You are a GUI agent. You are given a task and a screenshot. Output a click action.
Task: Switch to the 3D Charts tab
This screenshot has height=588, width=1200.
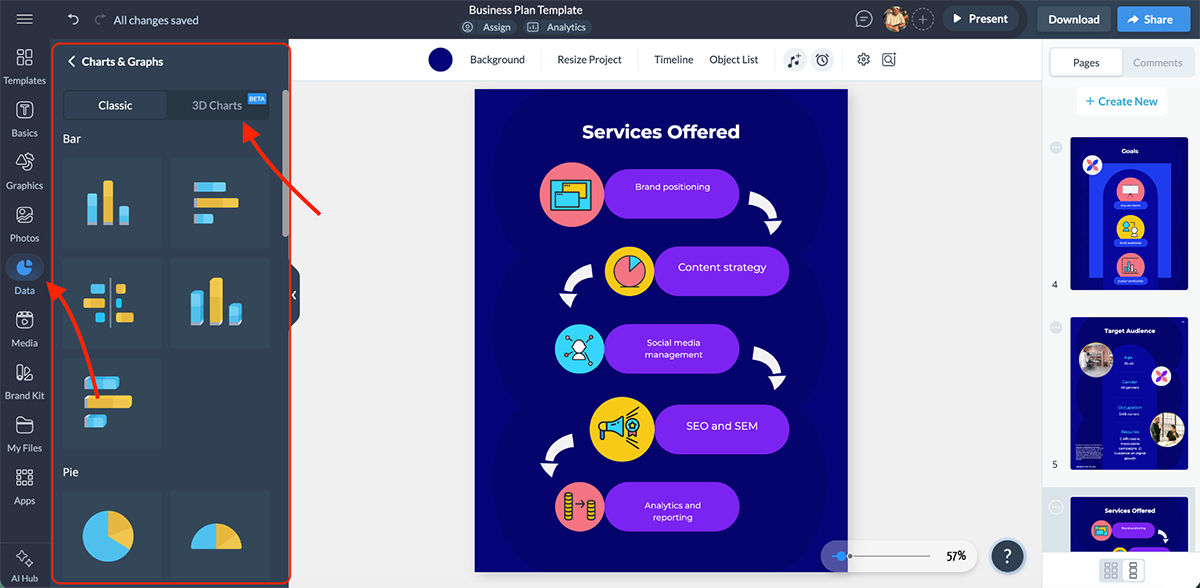(x=218, y=104)
